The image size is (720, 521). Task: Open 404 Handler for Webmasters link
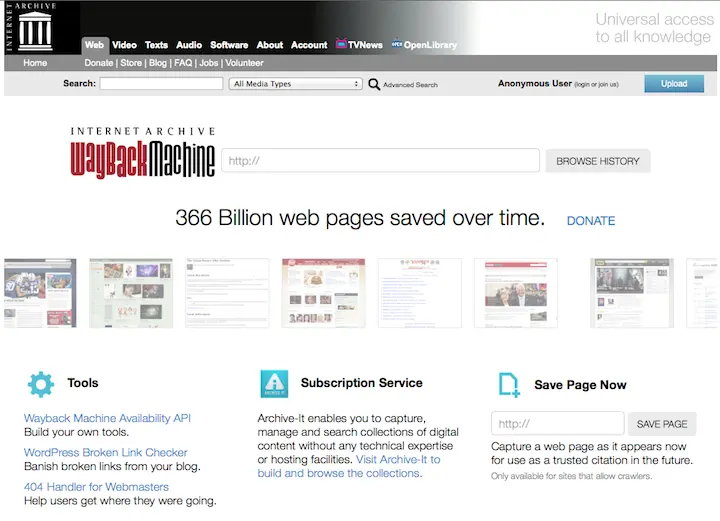96,487
